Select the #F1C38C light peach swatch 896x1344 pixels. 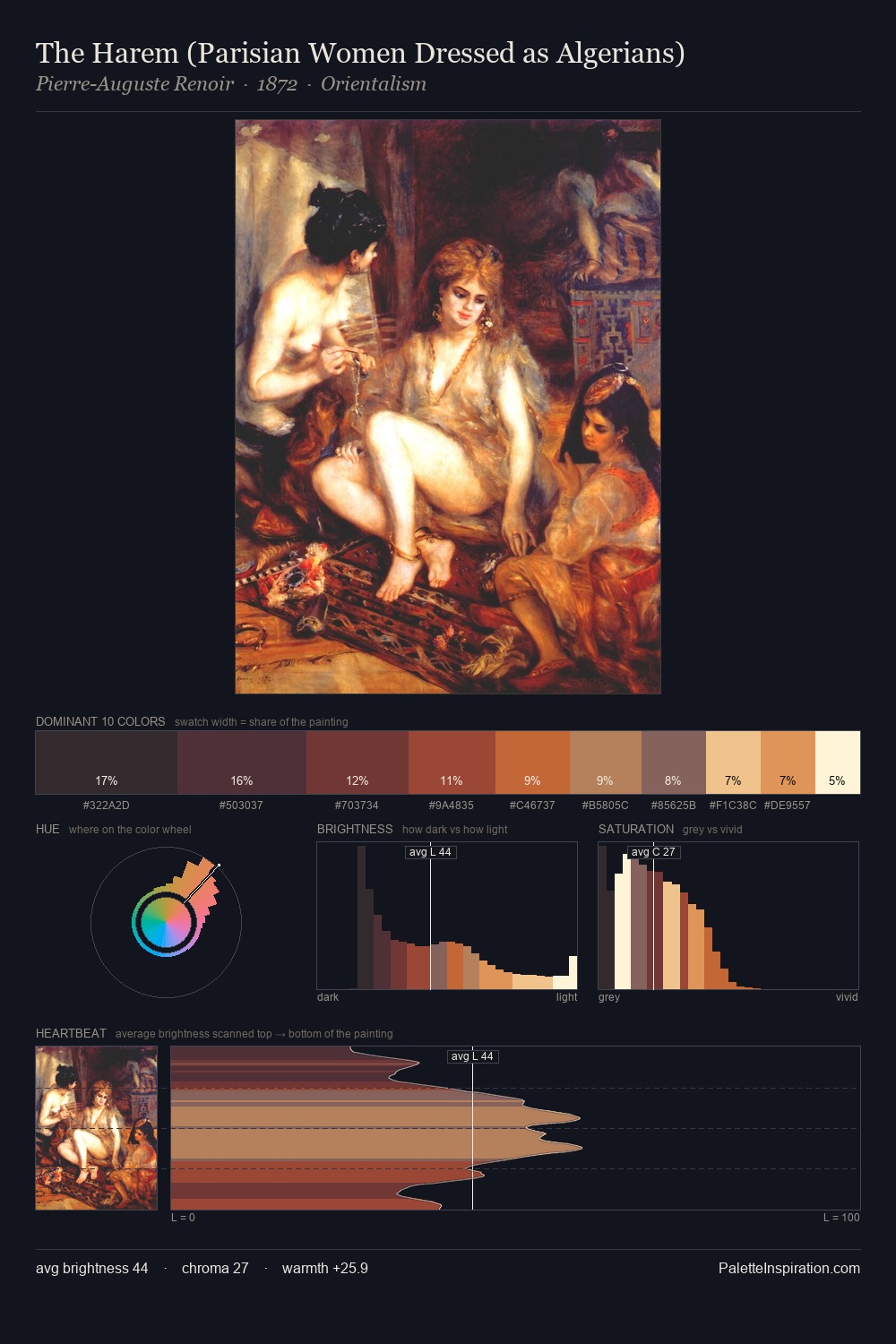(733, 762)
